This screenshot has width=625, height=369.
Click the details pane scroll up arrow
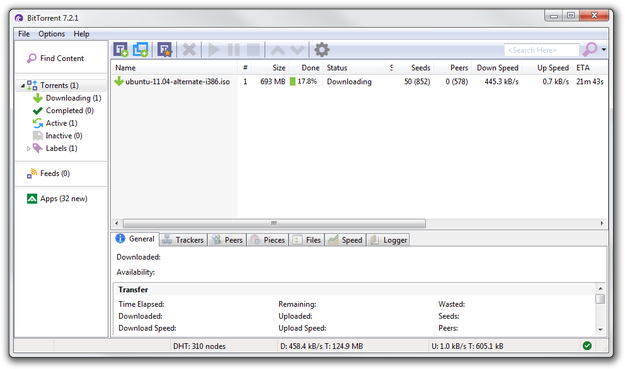tap(600, 288)
